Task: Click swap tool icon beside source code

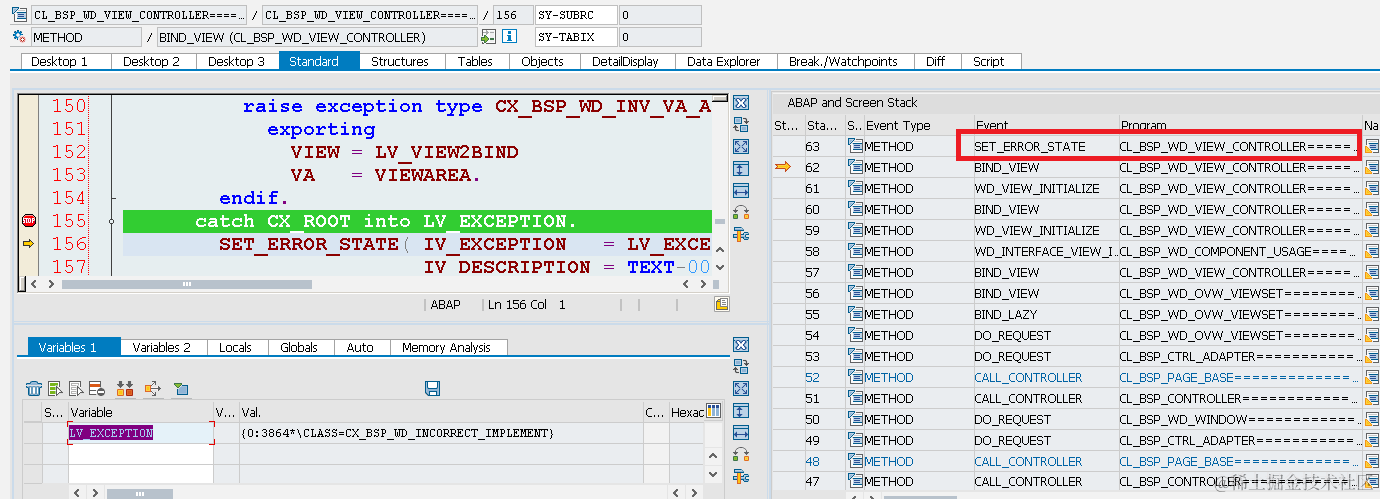Action: (741, 125)
